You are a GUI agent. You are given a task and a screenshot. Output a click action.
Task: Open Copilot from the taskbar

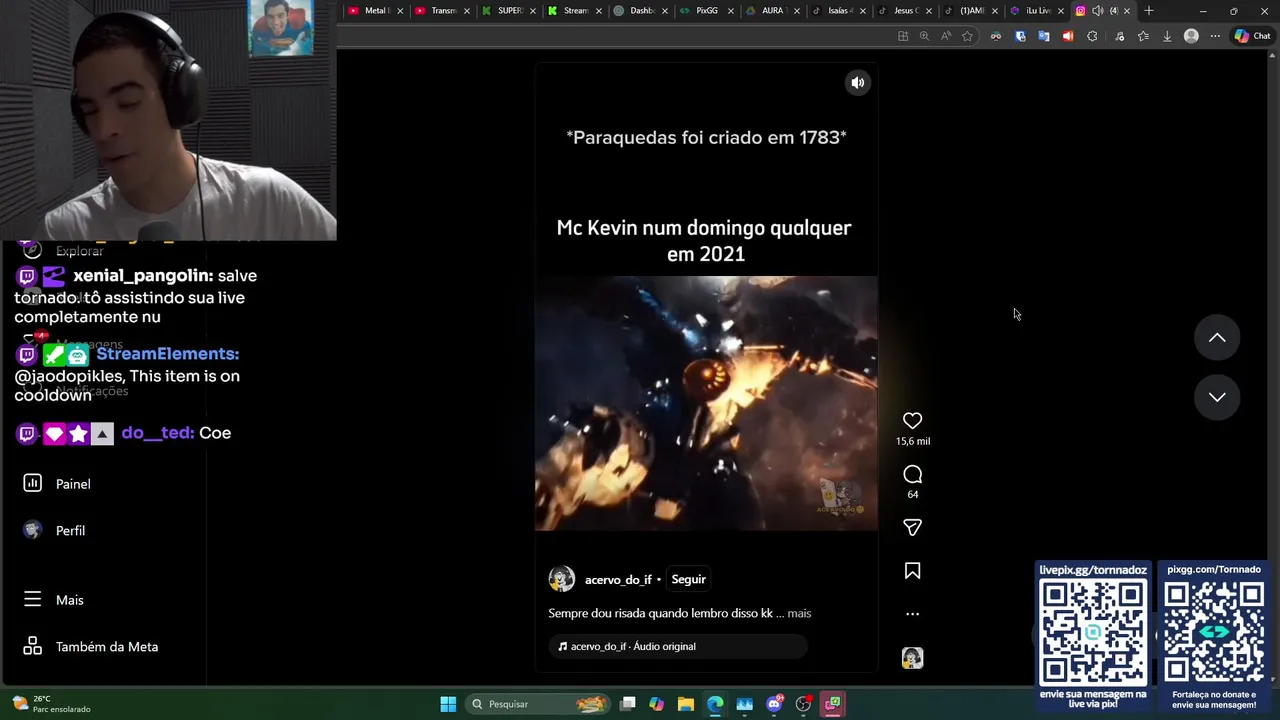(656, 704)
